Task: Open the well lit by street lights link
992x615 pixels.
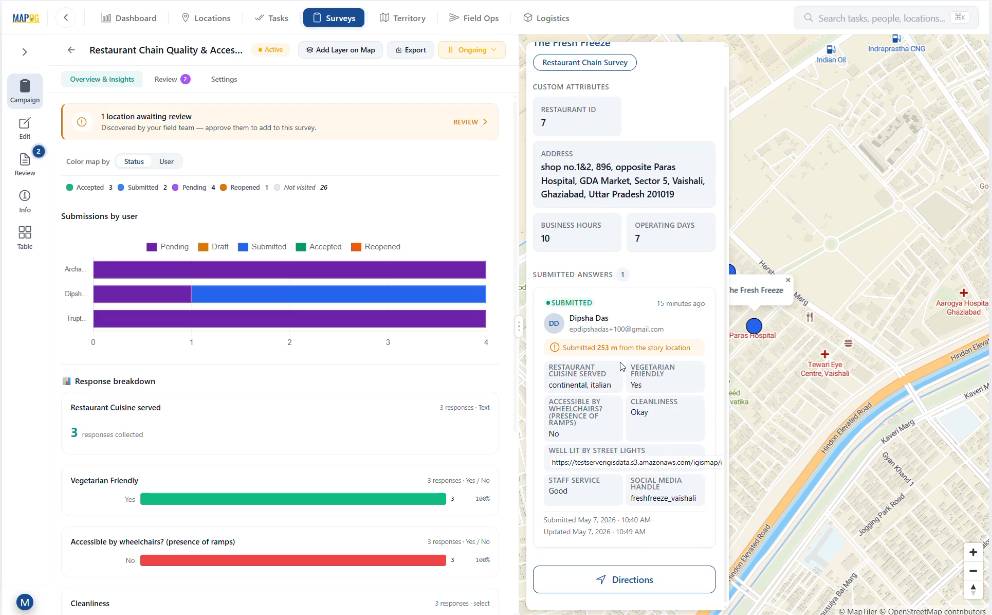Action: point(635,463)
